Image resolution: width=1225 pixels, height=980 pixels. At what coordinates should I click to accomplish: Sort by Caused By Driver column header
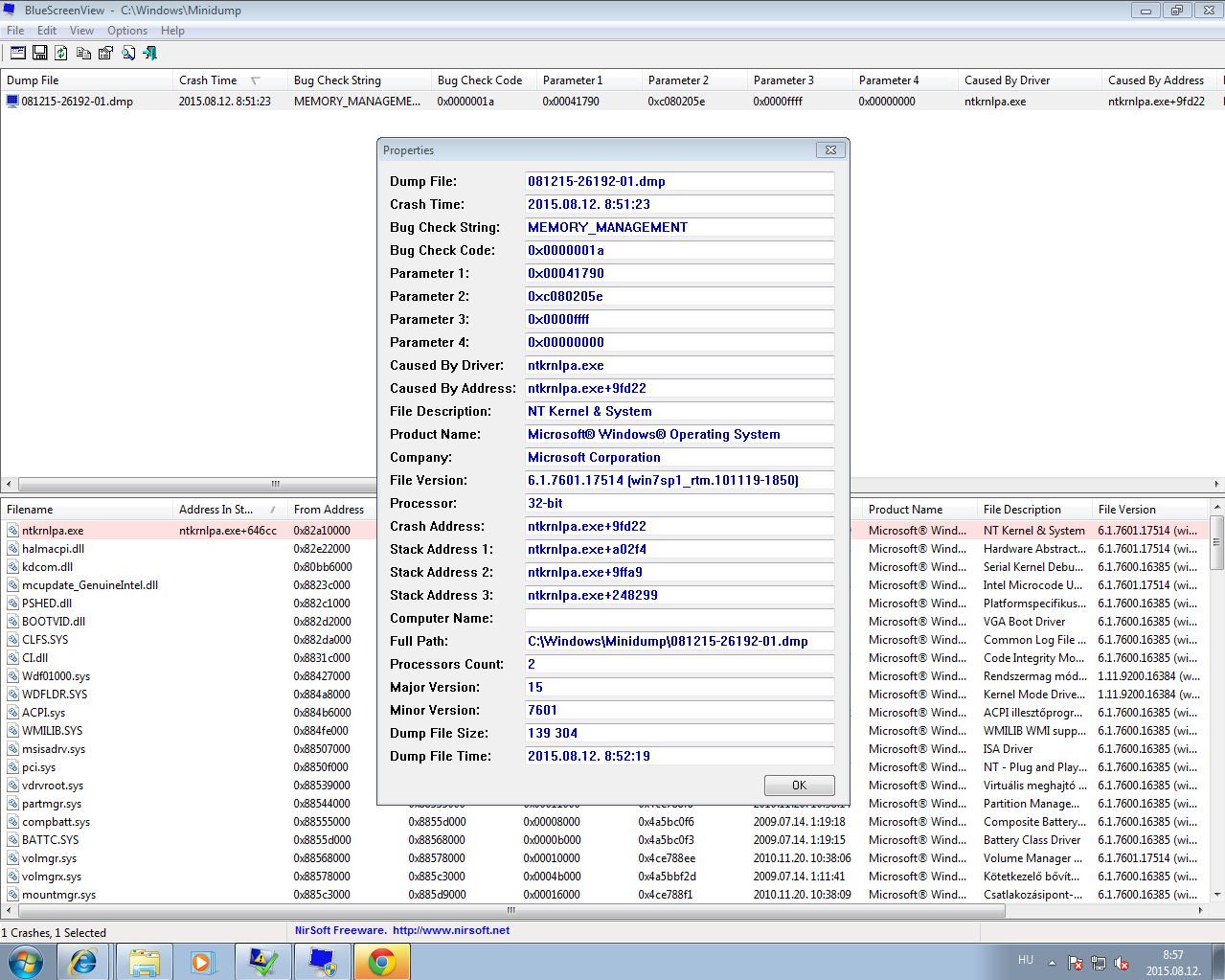(x=1030, y=80)
